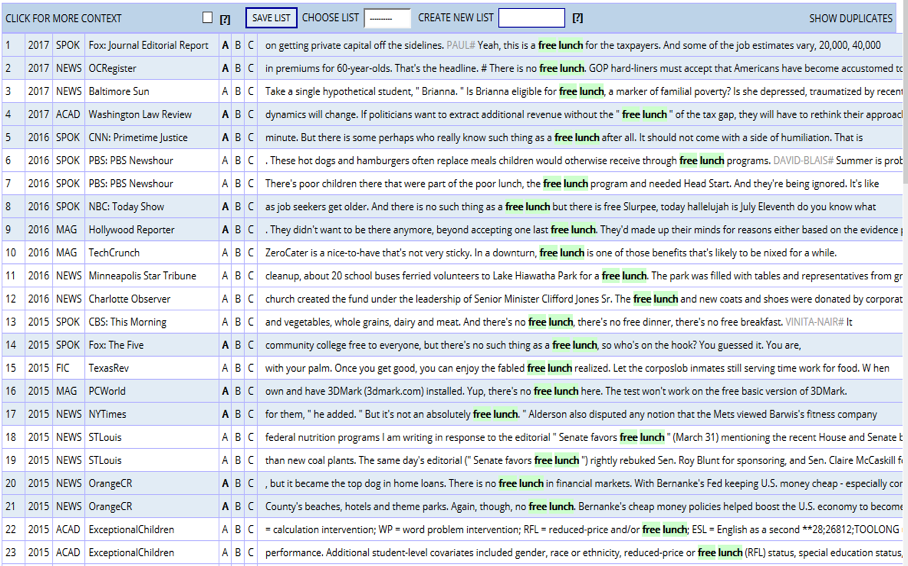This screenshot has height=566, width=908.
Task: Open the Minneapolis Star Tribune source entry
Action: click(142, 275)
